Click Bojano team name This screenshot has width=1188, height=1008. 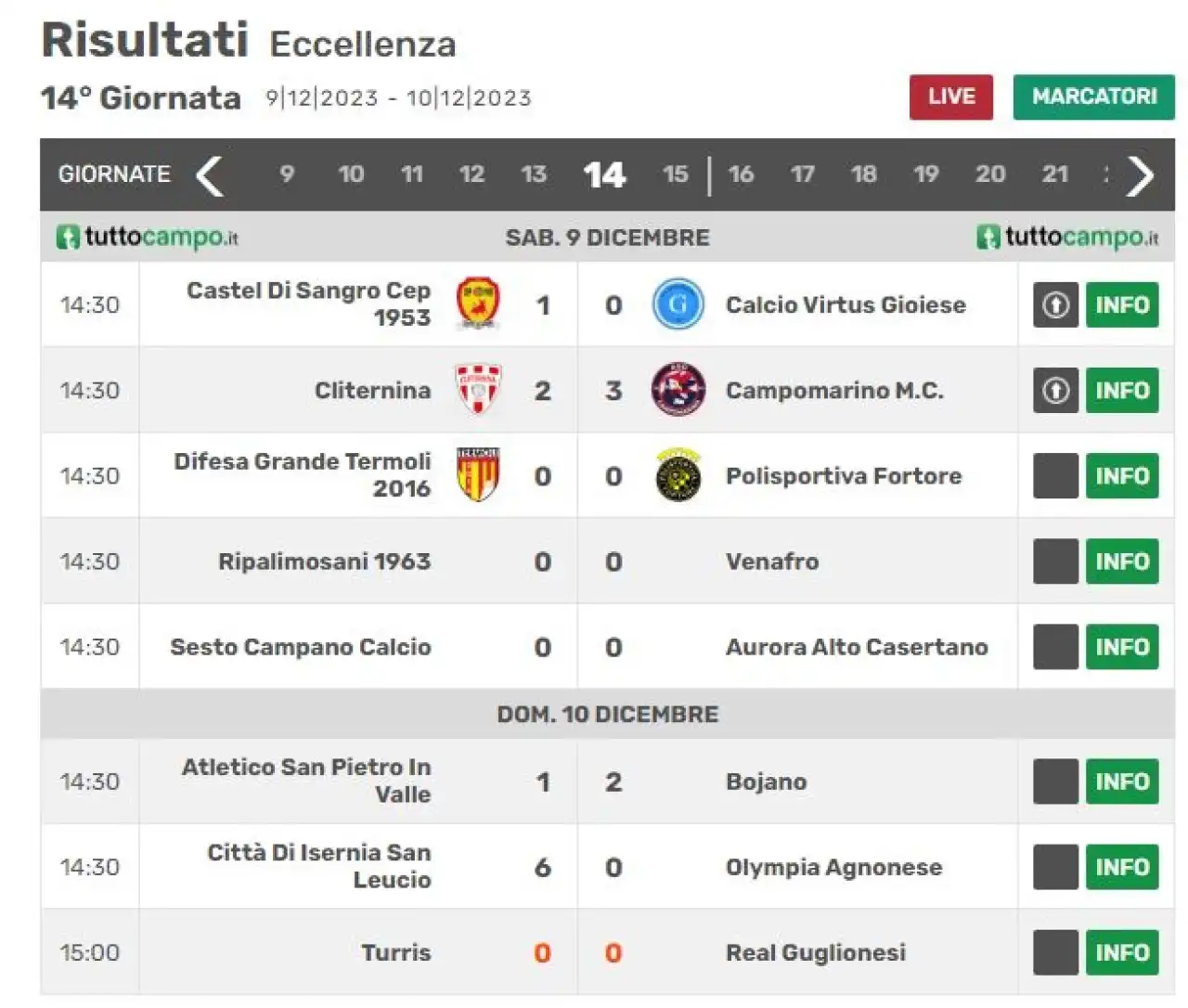click(766, 782)
